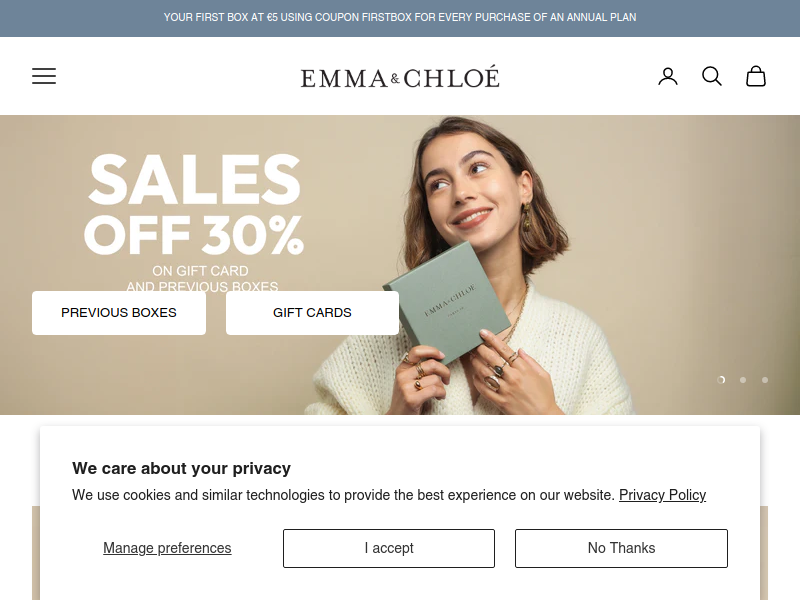Decline cookies with No Thanks button
This screenshot has height=600, width=800.
tap(621, 548)
